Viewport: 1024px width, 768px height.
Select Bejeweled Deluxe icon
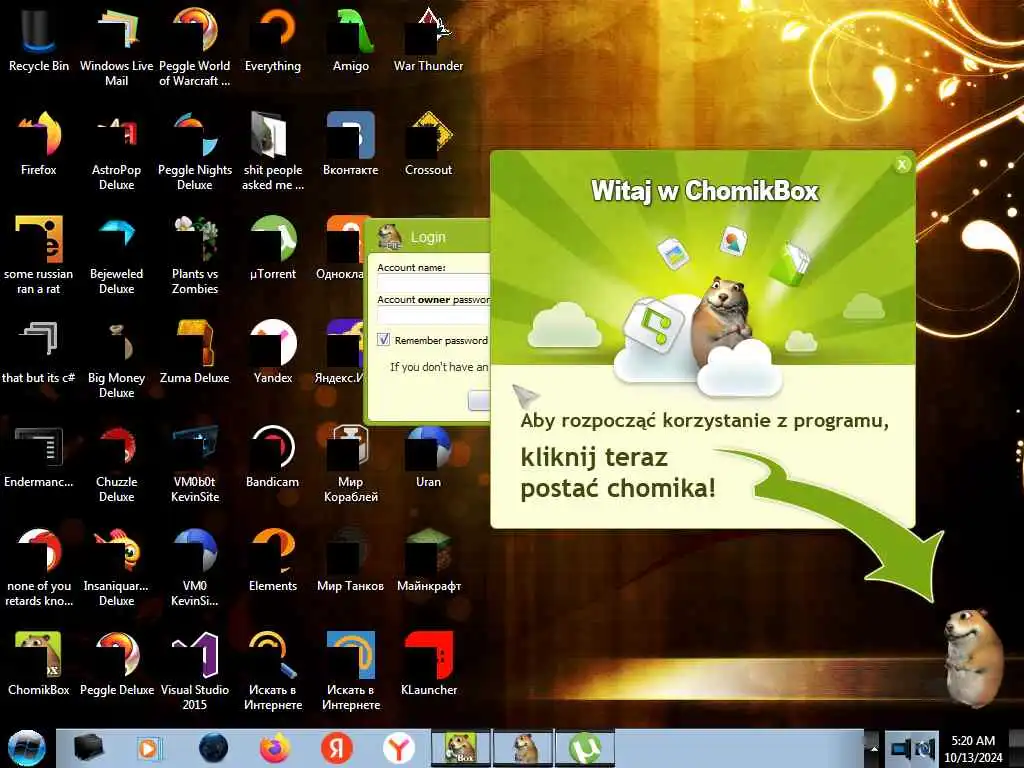pyautogui.click(x=116, y=255)
